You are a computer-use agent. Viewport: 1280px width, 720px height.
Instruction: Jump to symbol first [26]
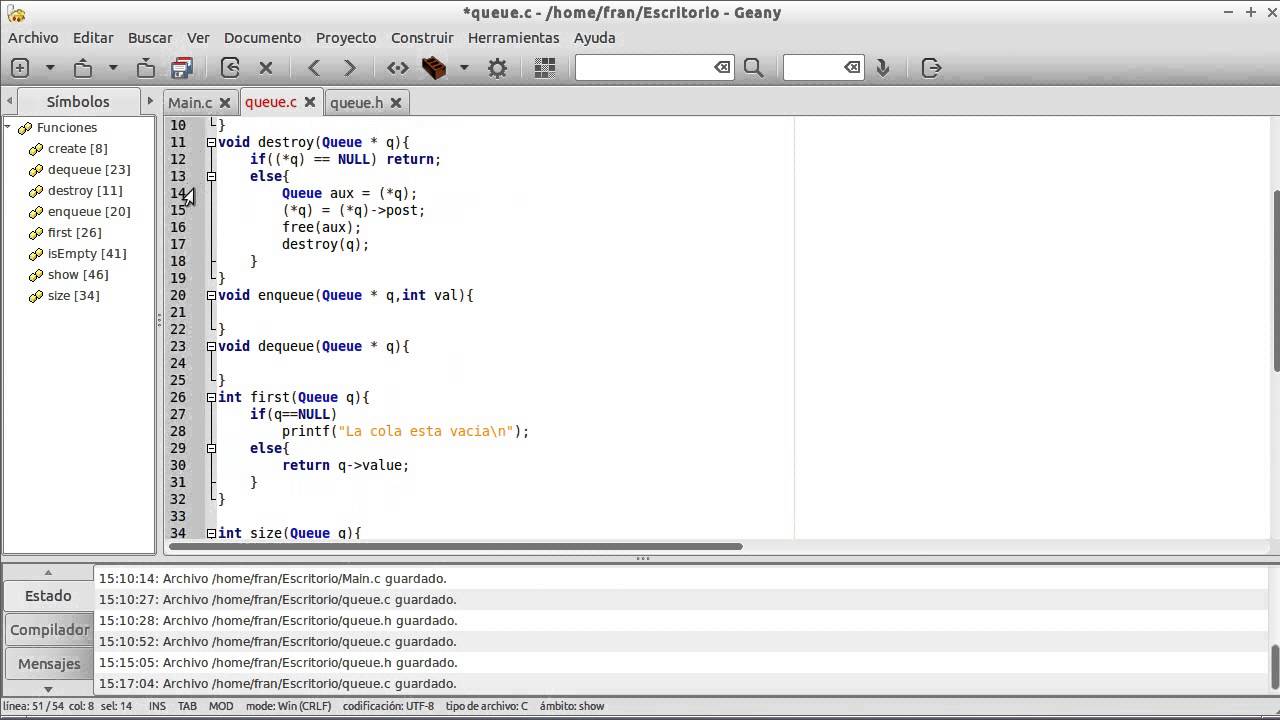click(x=74, y=232)
